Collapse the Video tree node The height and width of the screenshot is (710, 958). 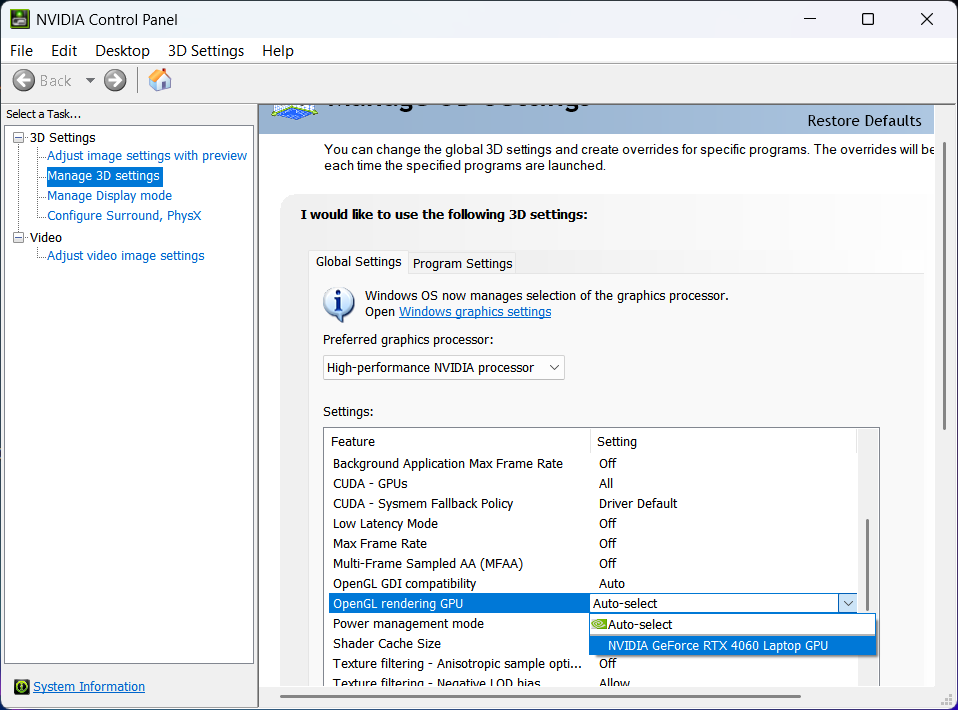[17, 237]
